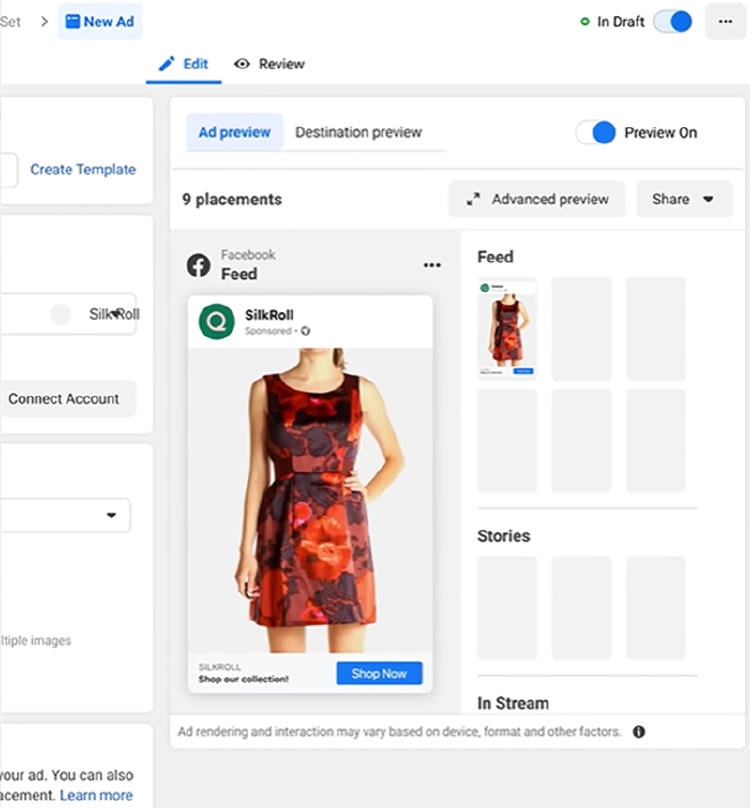Open the three-dot menu on Feed preview
Screen dimensions: 750x808
pos(432,265)
